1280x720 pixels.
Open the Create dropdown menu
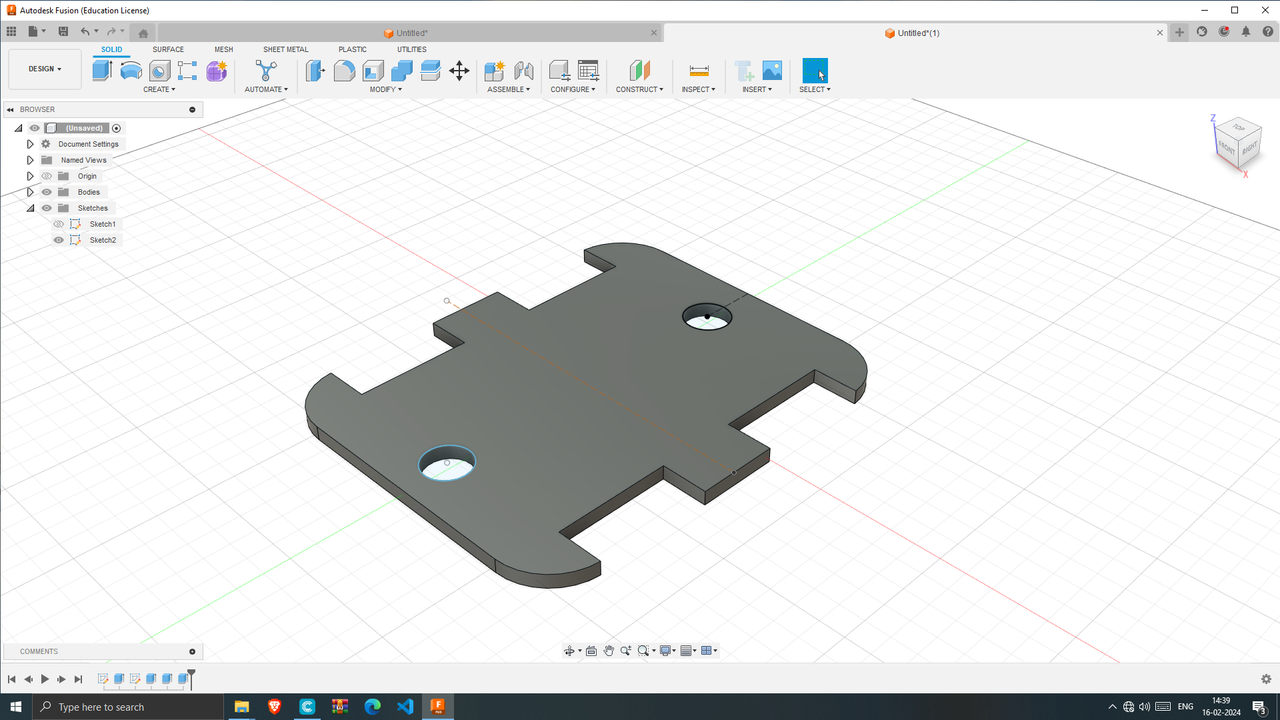[x=159, y=89]
